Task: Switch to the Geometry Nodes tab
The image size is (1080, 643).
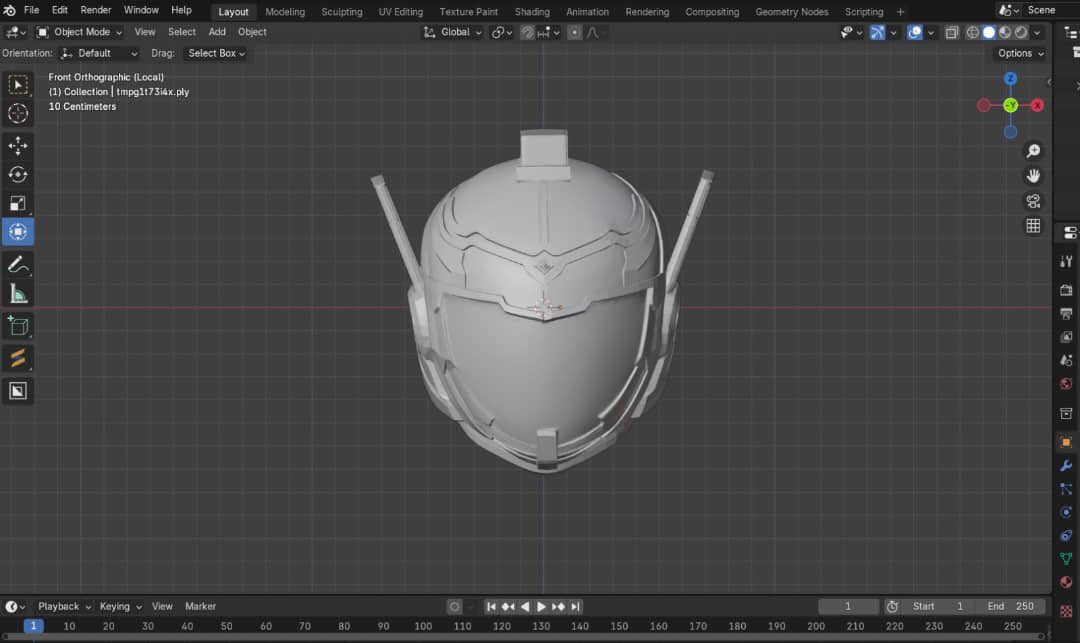Action: pyautogui.click(x=792, y=12)
